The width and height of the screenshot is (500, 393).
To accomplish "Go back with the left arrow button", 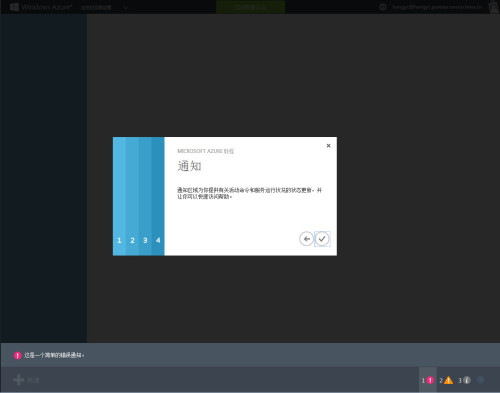I will click(306, 239).
